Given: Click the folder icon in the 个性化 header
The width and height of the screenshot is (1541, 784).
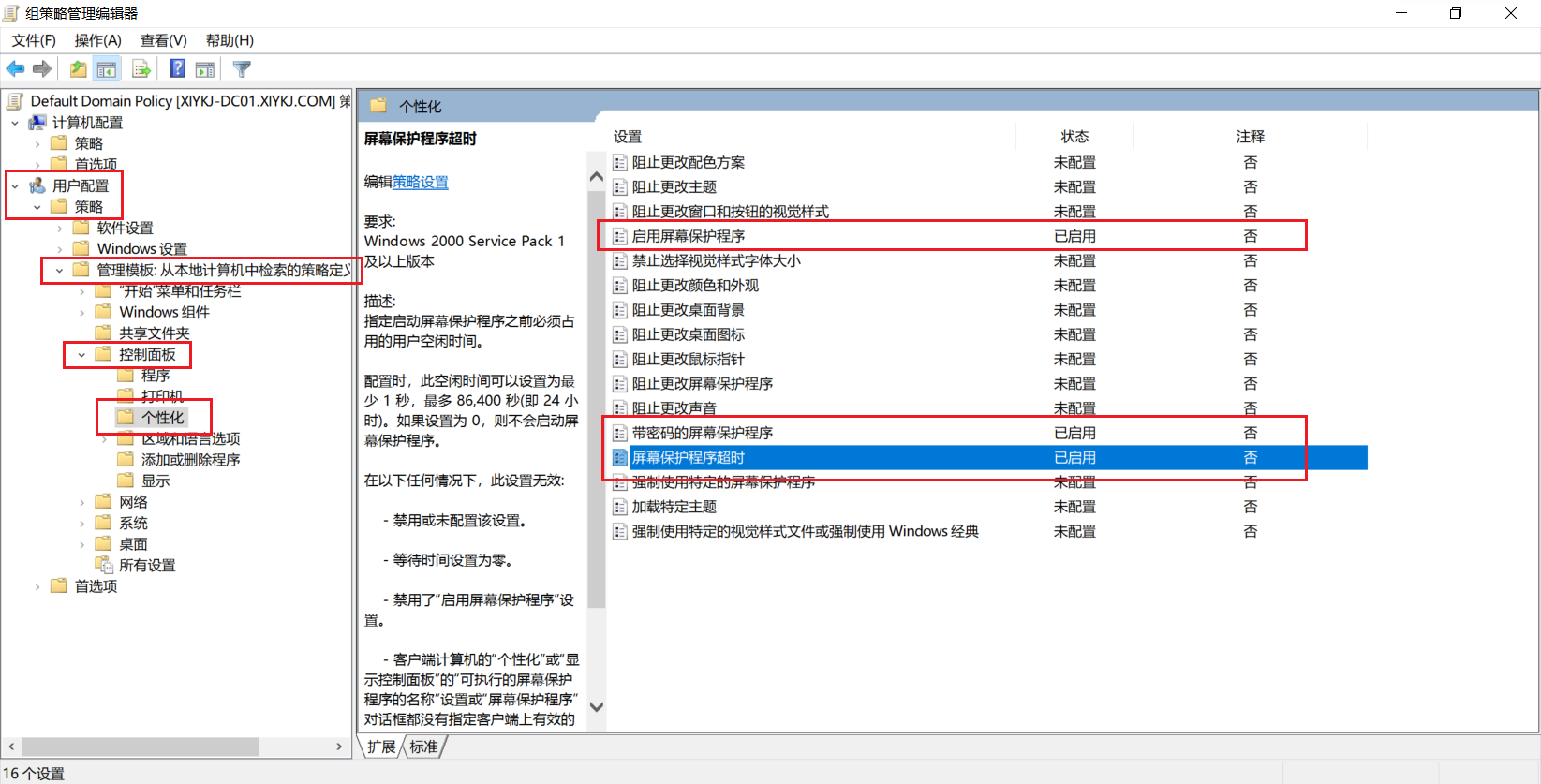Looking at the screenshot, I should (378, 106).
